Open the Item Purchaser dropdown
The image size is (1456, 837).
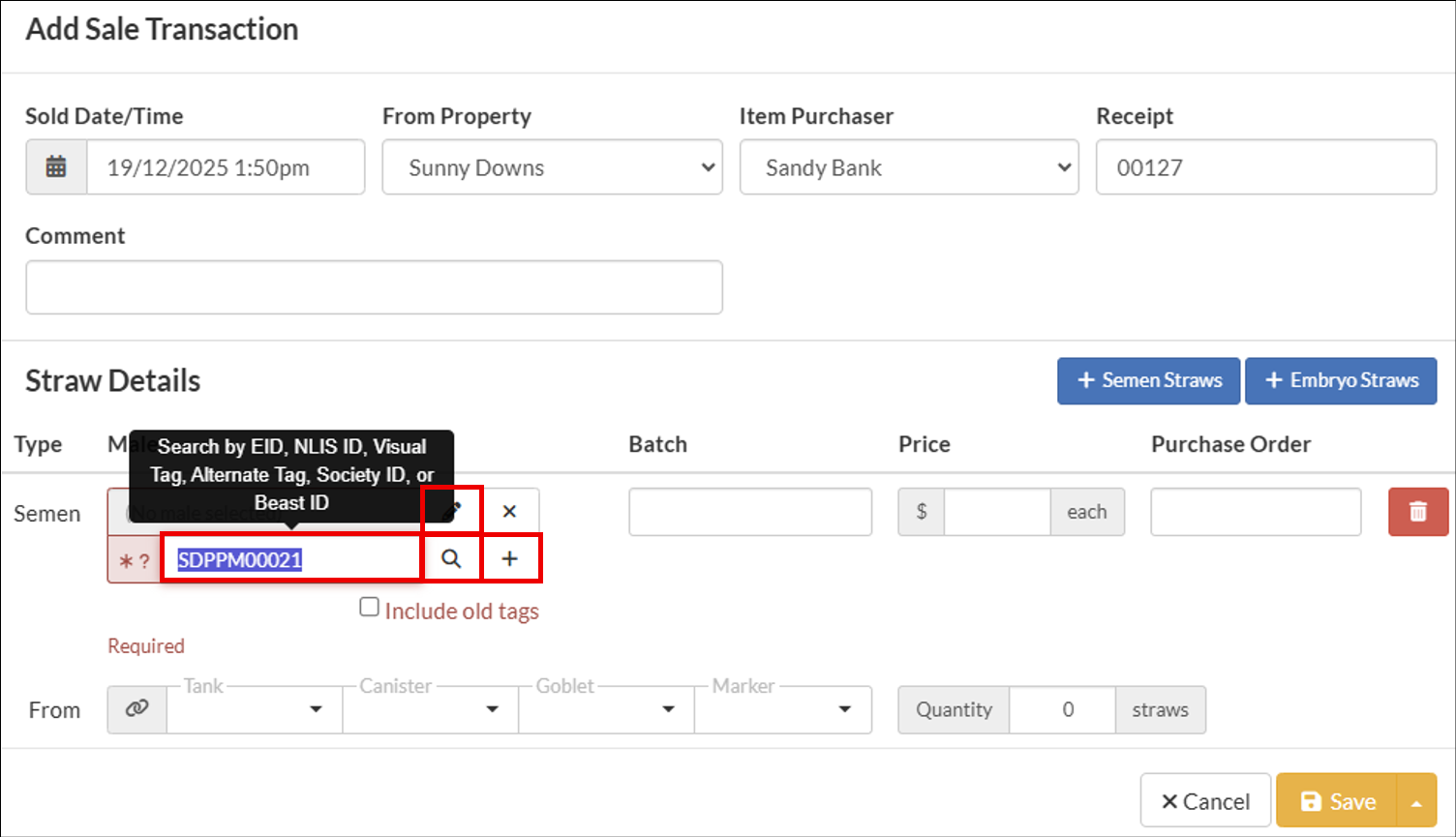click(908, 167)
